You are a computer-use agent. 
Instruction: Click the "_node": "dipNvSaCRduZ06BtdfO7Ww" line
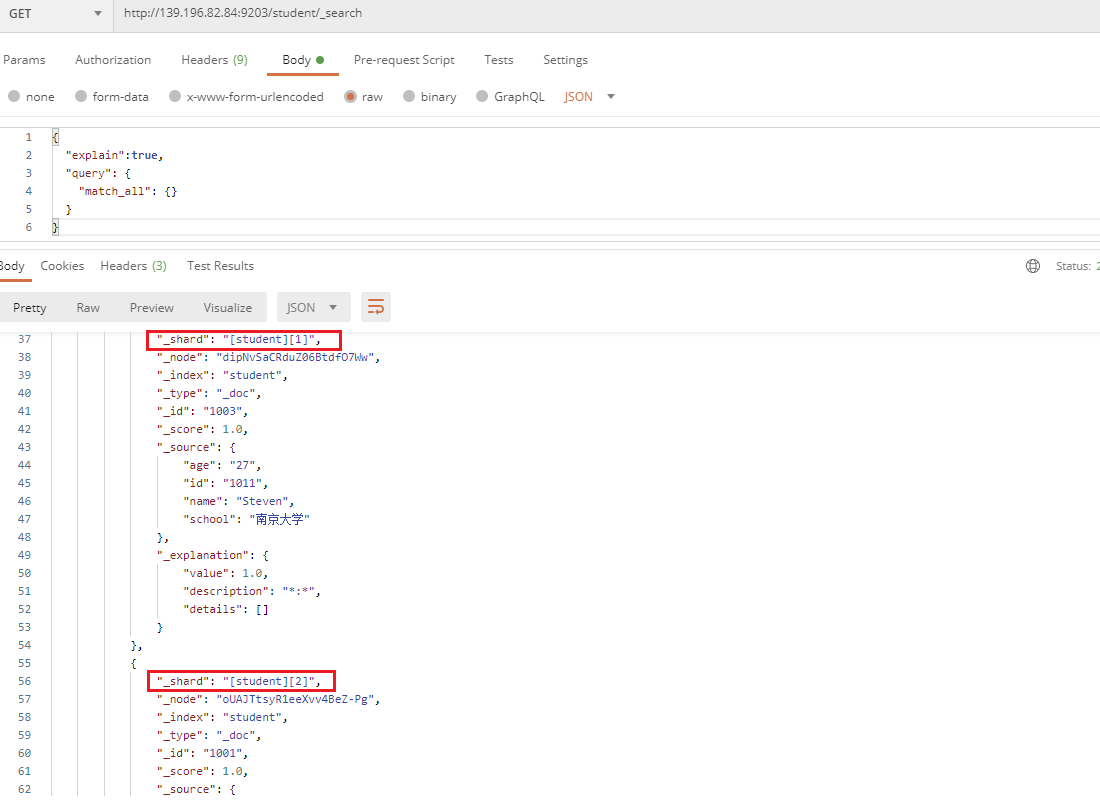tap(268, 357)
